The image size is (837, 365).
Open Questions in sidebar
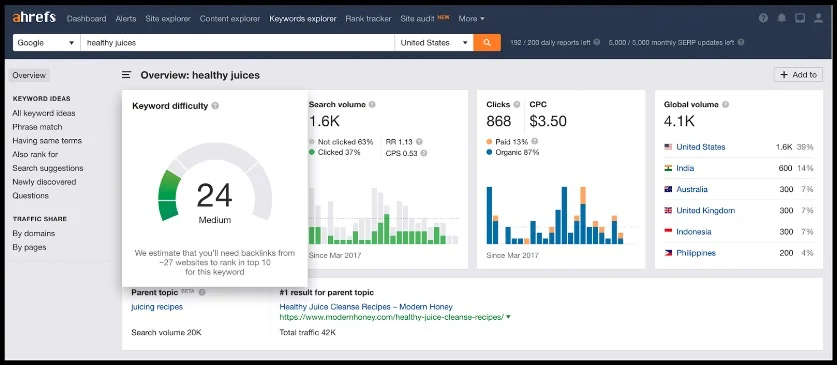30,195
